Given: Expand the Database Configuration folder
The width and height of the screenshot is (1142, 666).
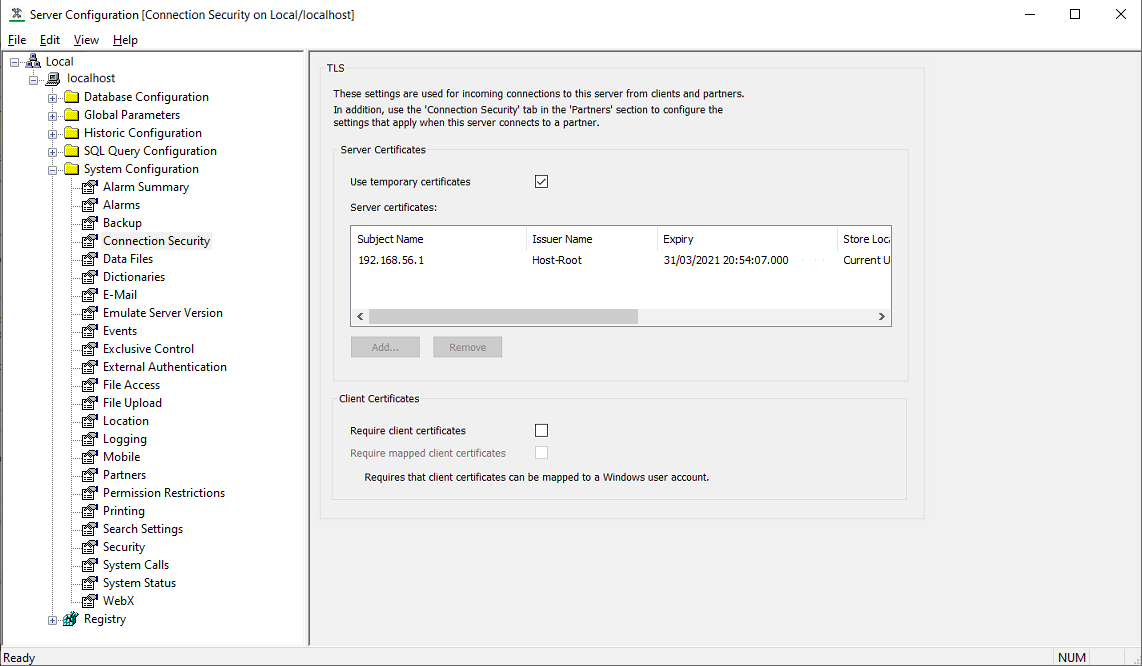Looking at the screenshot, I should (51, 96).
